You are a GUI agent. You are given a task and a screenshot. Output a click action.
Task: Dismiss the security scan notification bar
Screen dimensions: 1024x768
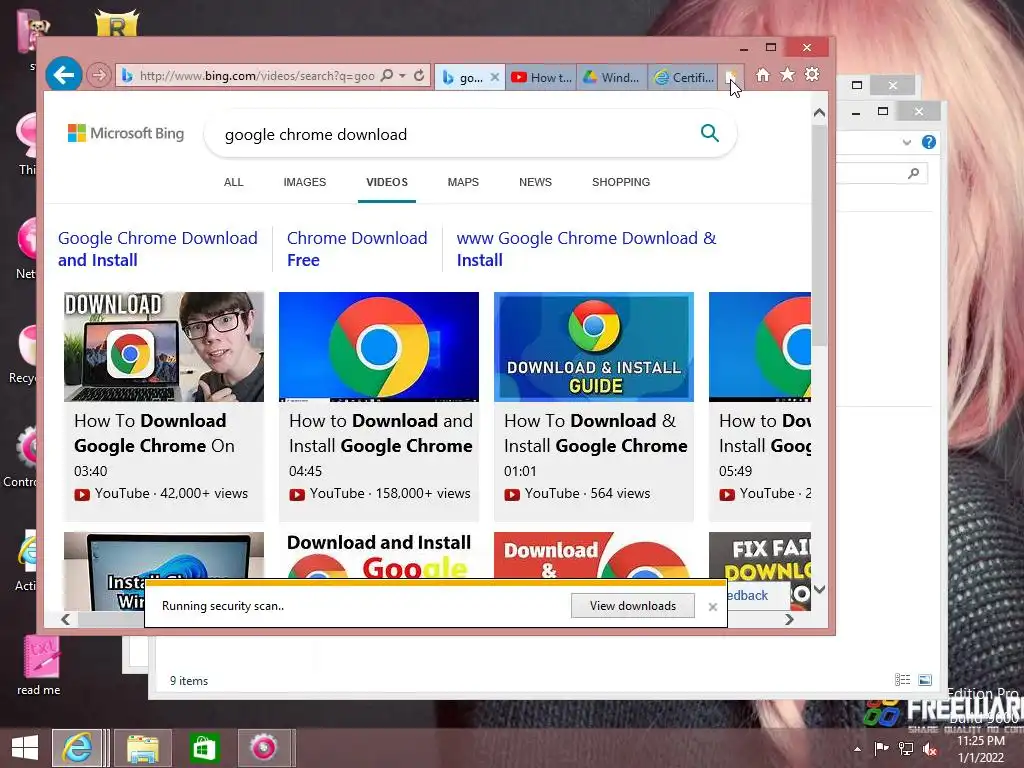pyautogui.click(x=712, y=607)
